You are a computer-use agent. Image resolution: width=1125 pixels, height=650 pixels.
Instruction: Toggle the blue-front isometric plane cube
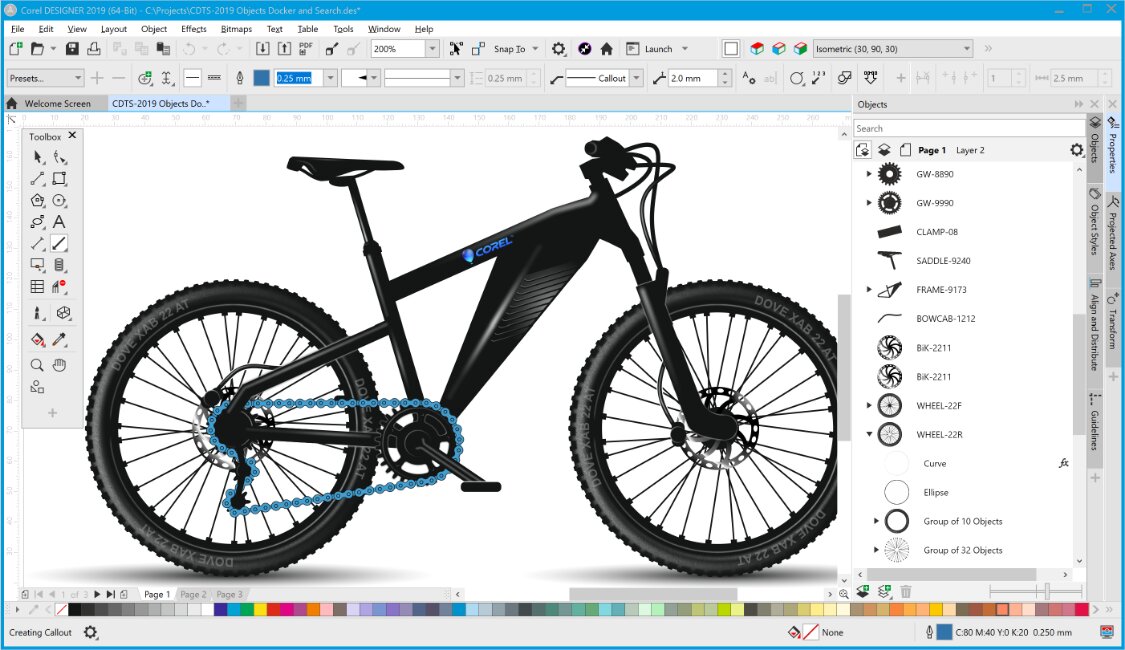pos(778,49)
